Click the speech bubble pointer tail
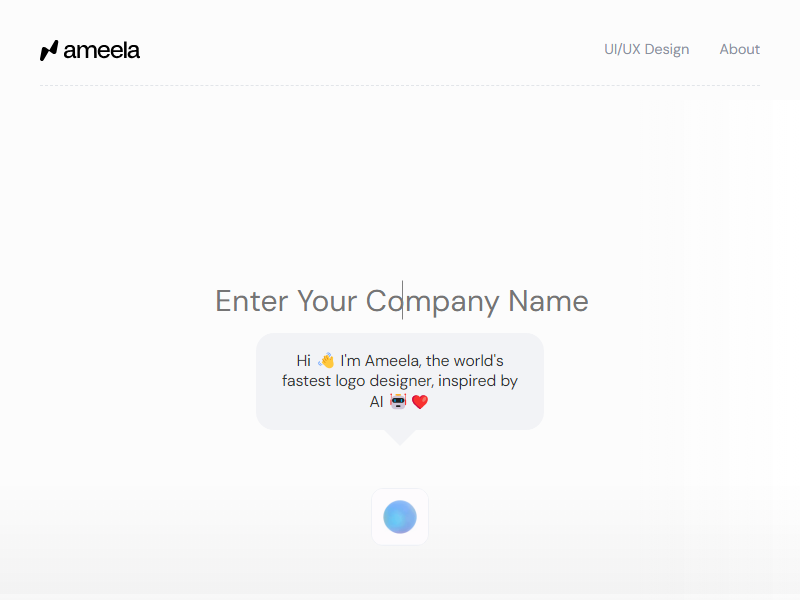 pos(400,436)
